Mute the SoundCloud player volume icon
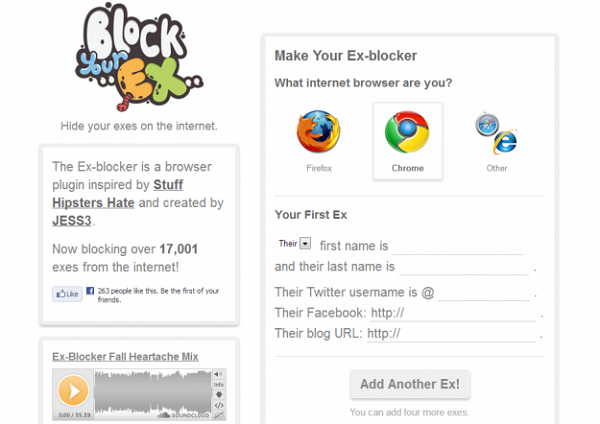Screen dimensions: 600x424 [x=218, y=374]
